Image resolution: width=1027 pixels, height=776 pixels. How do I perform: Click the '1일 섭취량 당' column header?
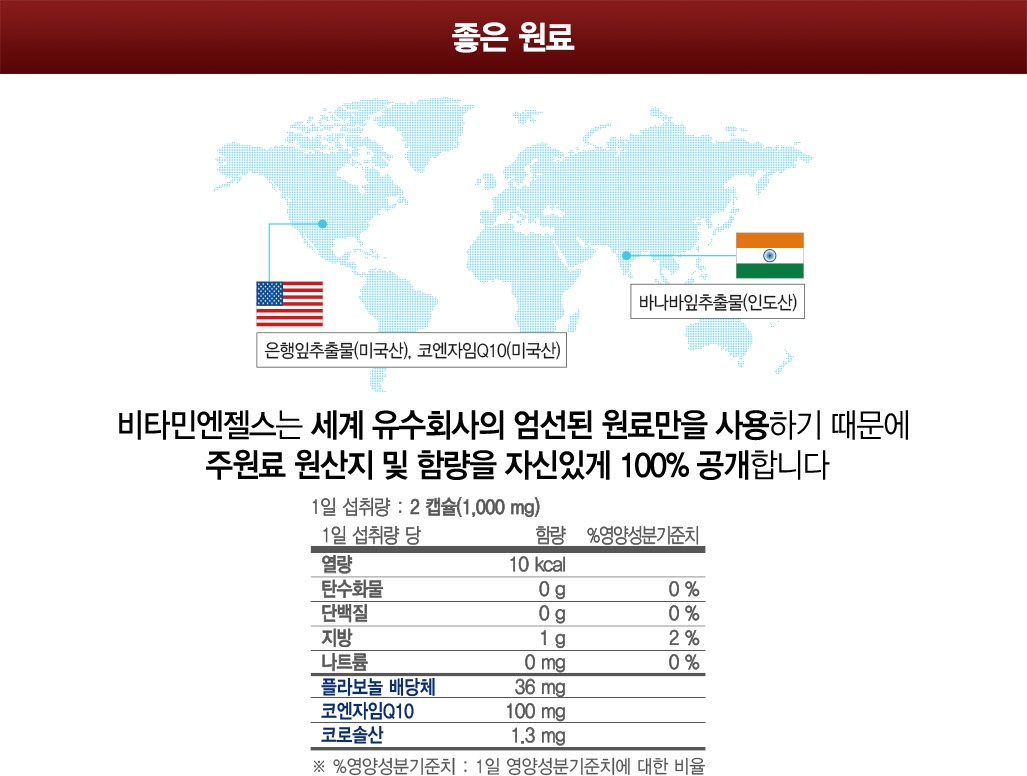coord(371,535)
